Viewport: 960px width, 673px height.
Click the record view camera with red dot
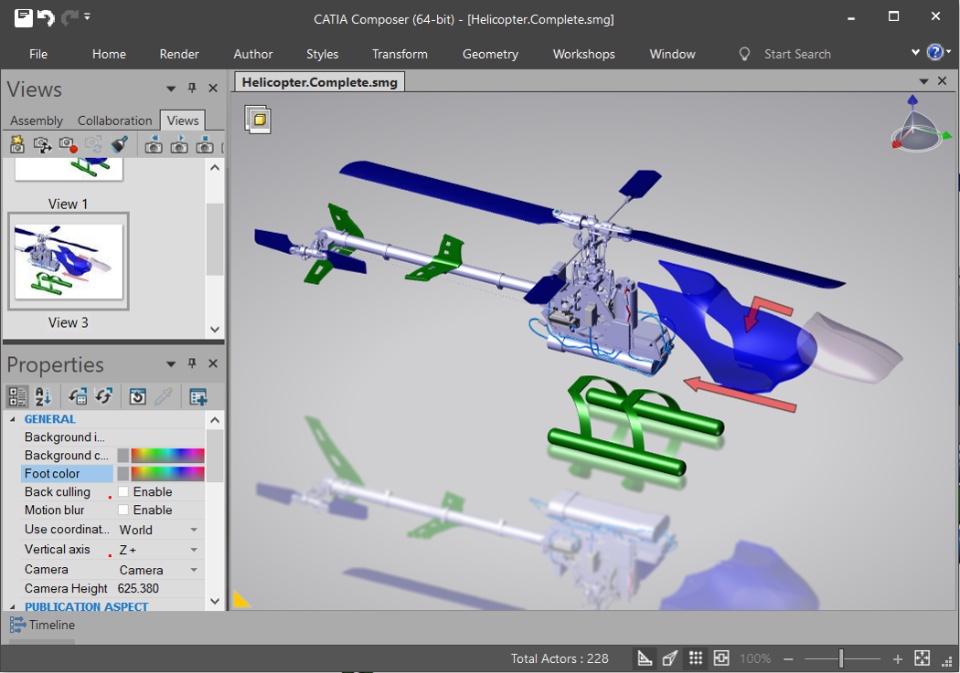click(x=68, y=145)
